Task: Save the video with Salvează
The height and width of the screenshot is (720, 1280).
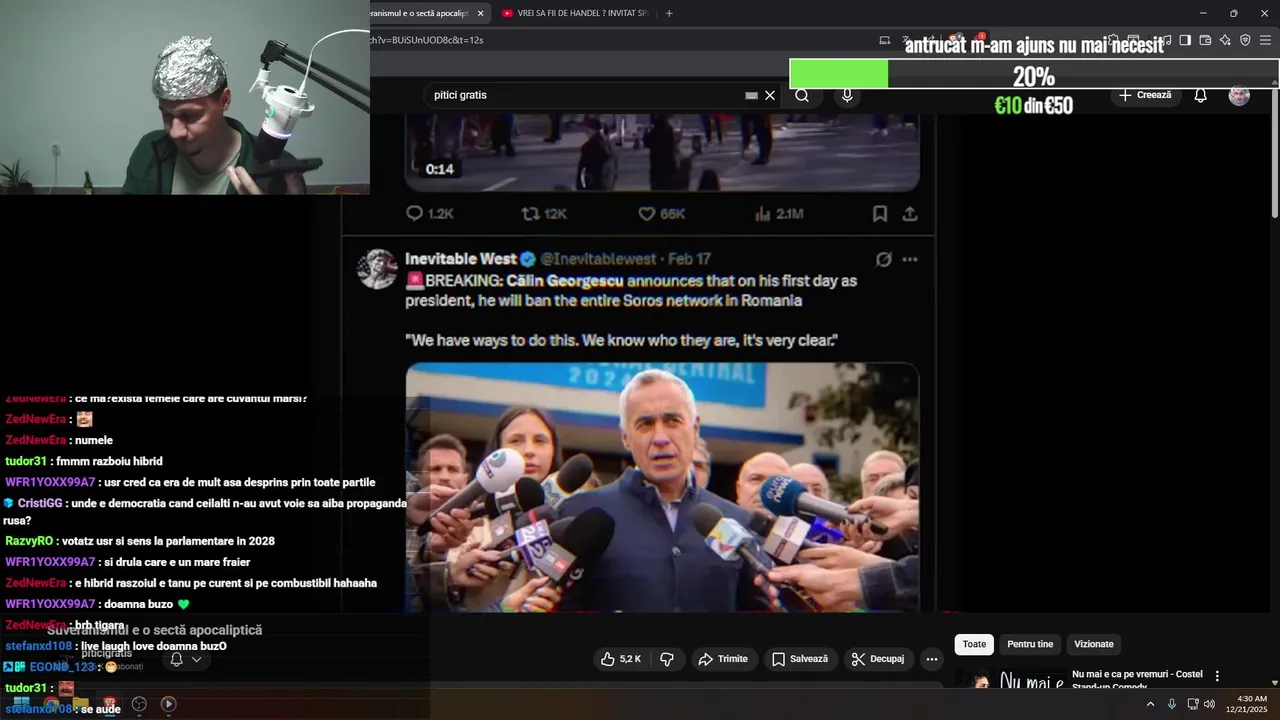Action: click(800, 659)
